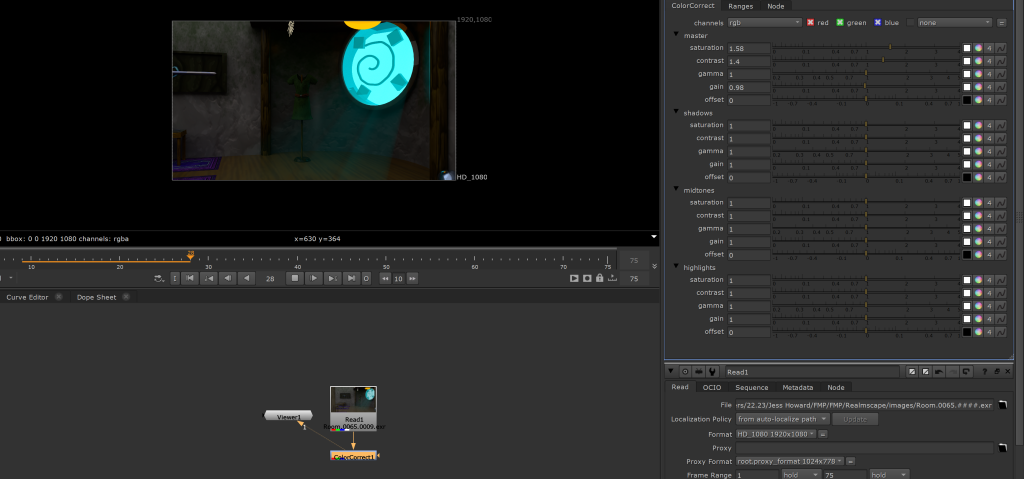1024x479 pixels.
Task: Click master saturation slider handle
Action: (x=890, y=47)
